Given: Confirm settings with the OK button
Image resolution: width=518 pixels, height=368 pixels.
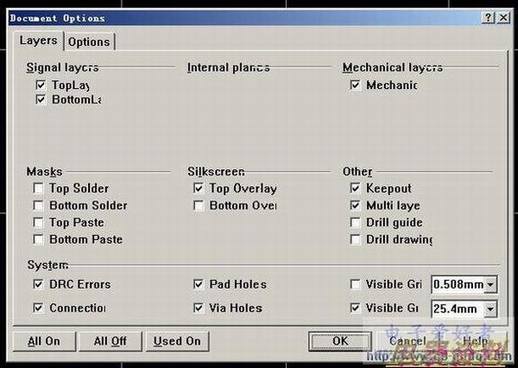Looking at the screenshot, I should click(340, 341).
